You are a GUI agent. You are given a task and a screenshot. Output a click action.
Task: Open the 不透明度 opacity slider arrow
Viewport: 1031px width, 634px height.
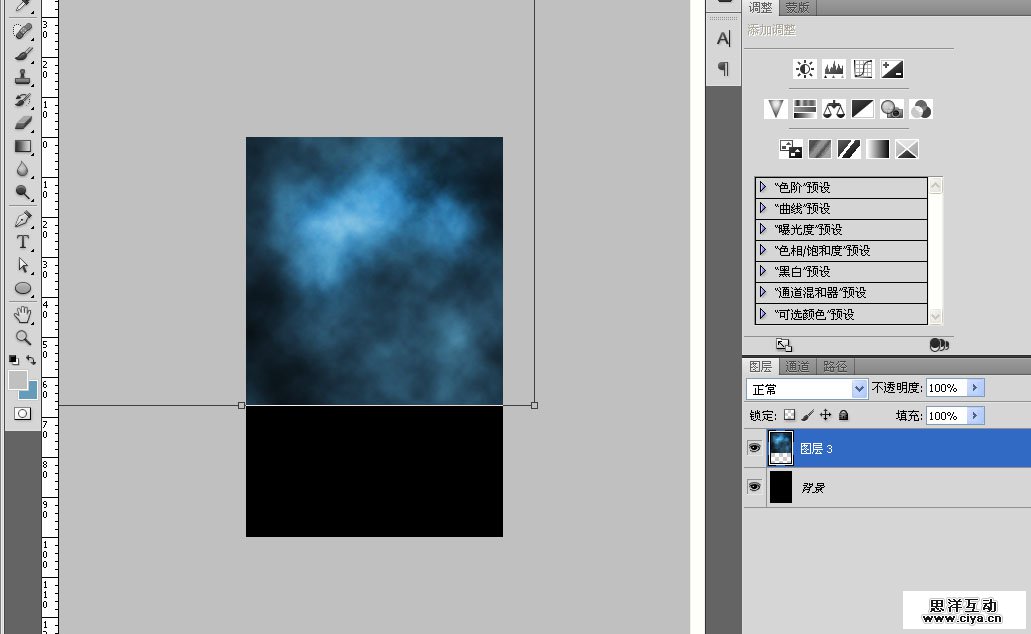[976, 388]
